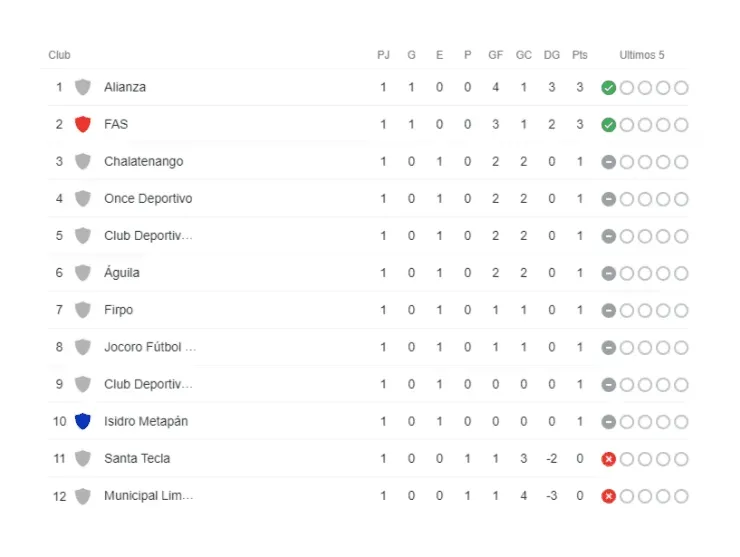The width and height of the screenshot is (740, 557).
Task: Click the Isidro Metapán team name
Action: point(146,421)
